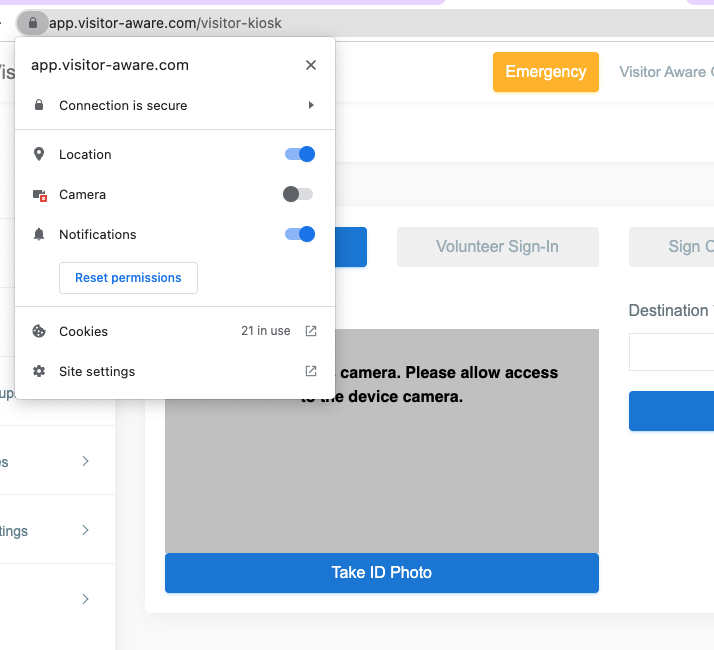Click the blocked Camera icon
Viewport: 714px width, 650px height.
(x=40, y=195)
